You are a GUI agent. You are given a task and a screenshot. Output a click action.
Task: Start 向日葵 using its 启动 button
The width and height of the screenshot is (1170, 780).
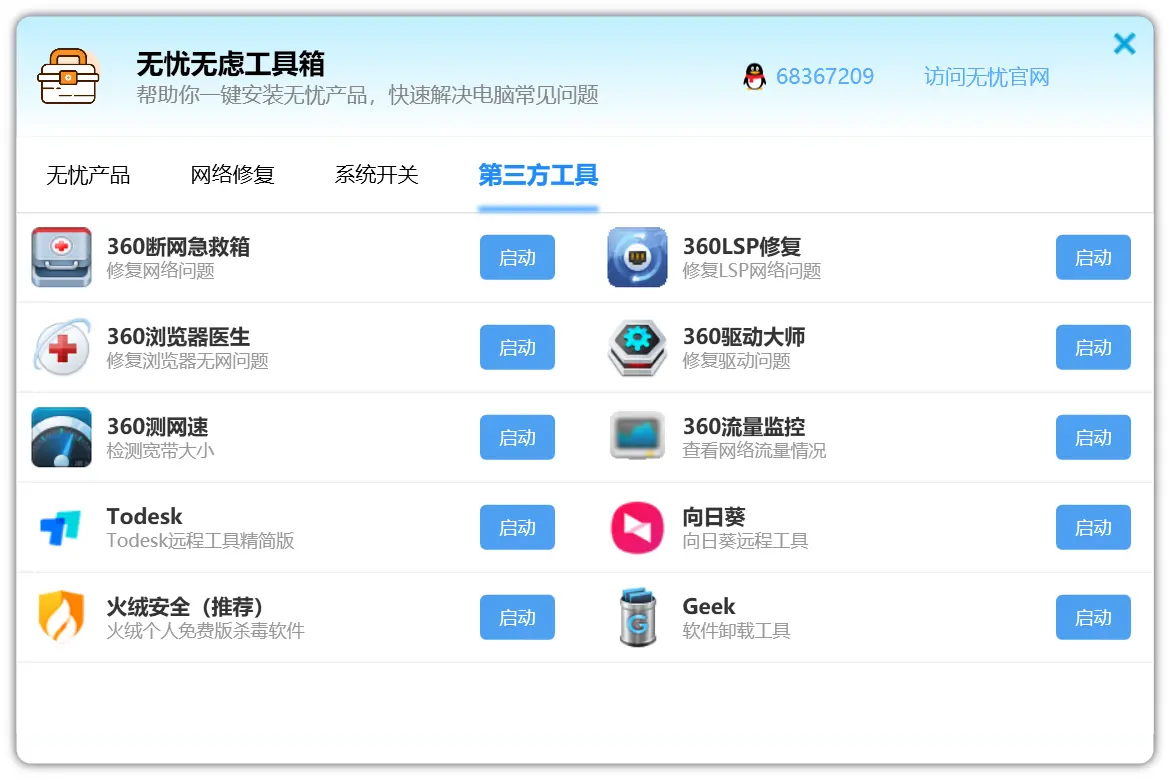coord(1093,527)
